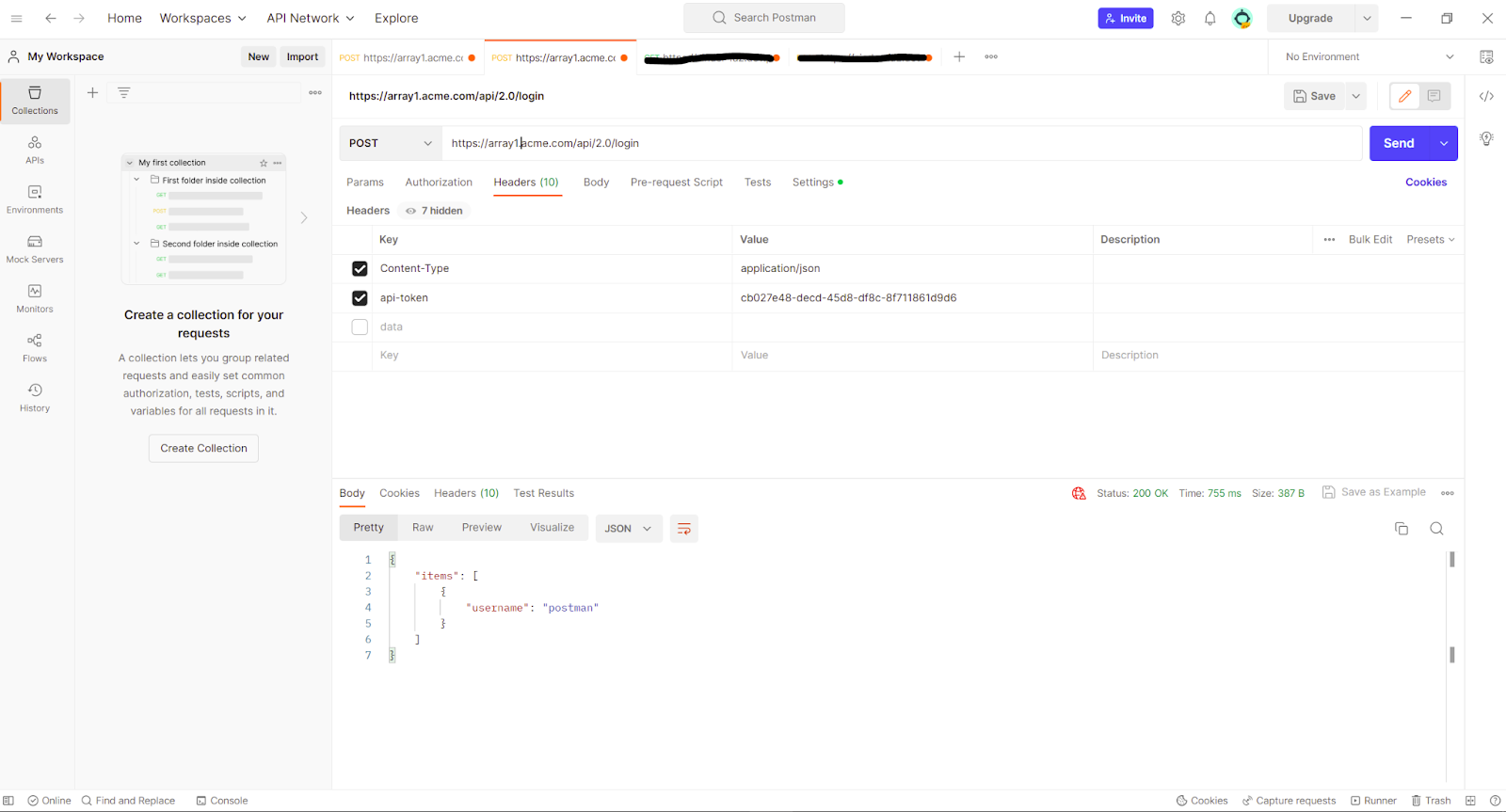Click the user avatar icon
The width and height of the screenshot is (1506, 812).
coord(1242,18)
